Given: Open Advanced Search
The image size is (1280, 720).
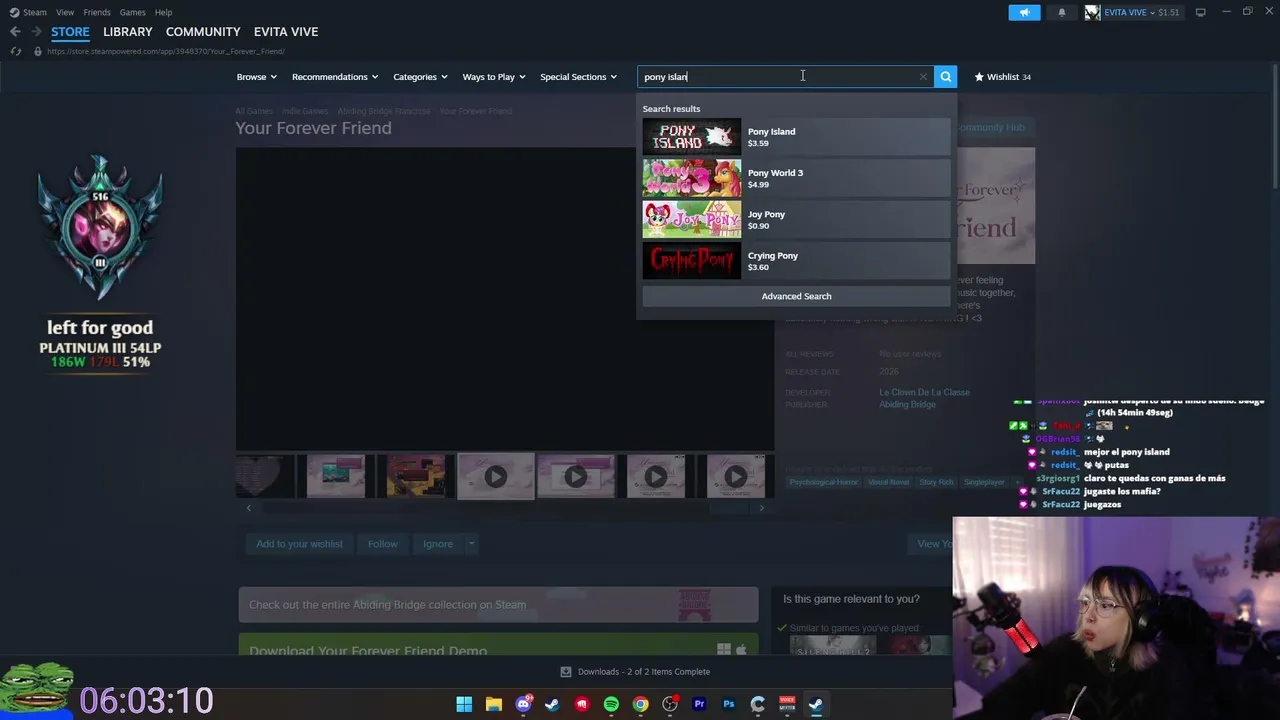Looking at the screenshot, I should point(796,296).
